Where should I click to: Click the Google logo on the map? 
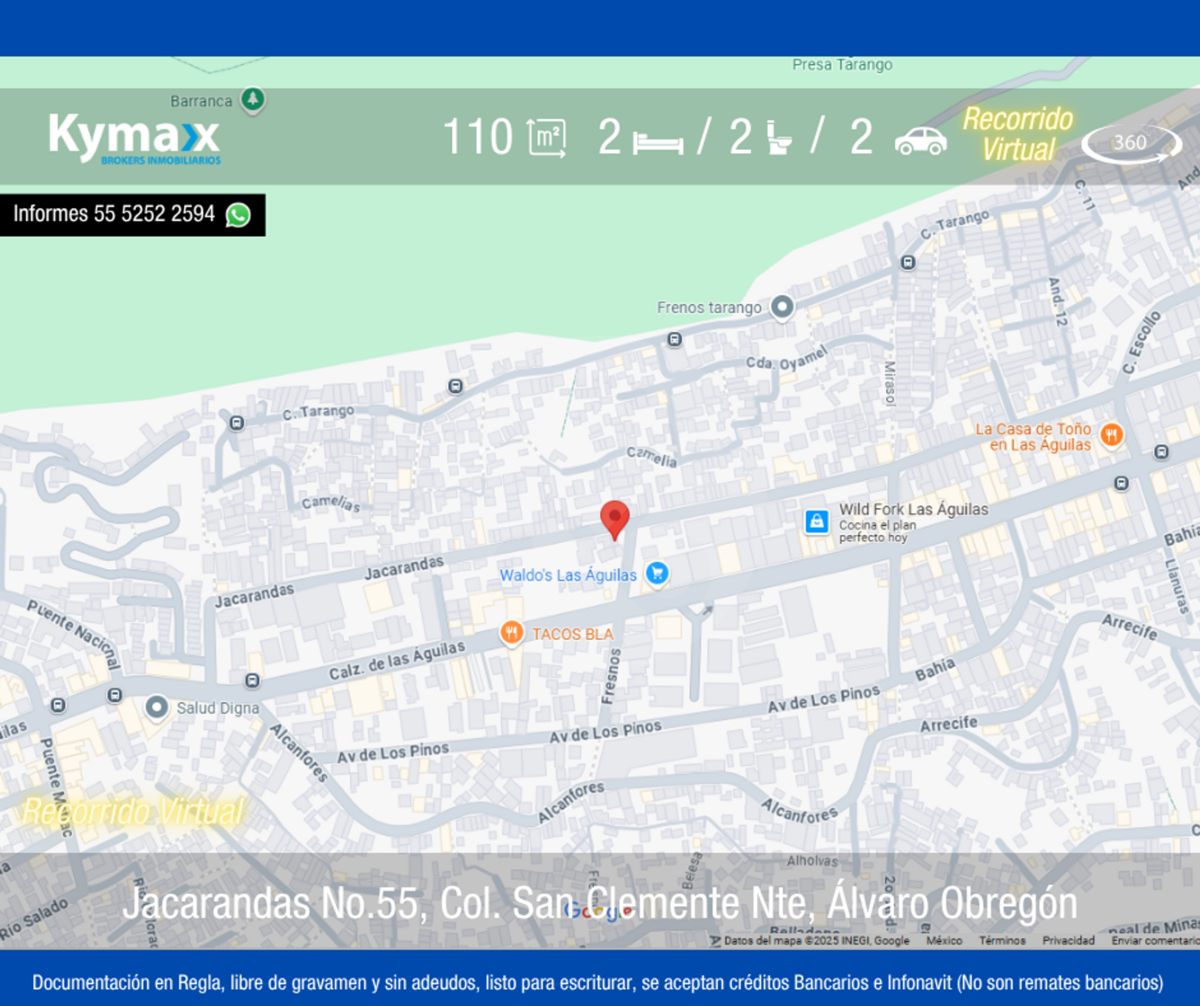[598, 910]
